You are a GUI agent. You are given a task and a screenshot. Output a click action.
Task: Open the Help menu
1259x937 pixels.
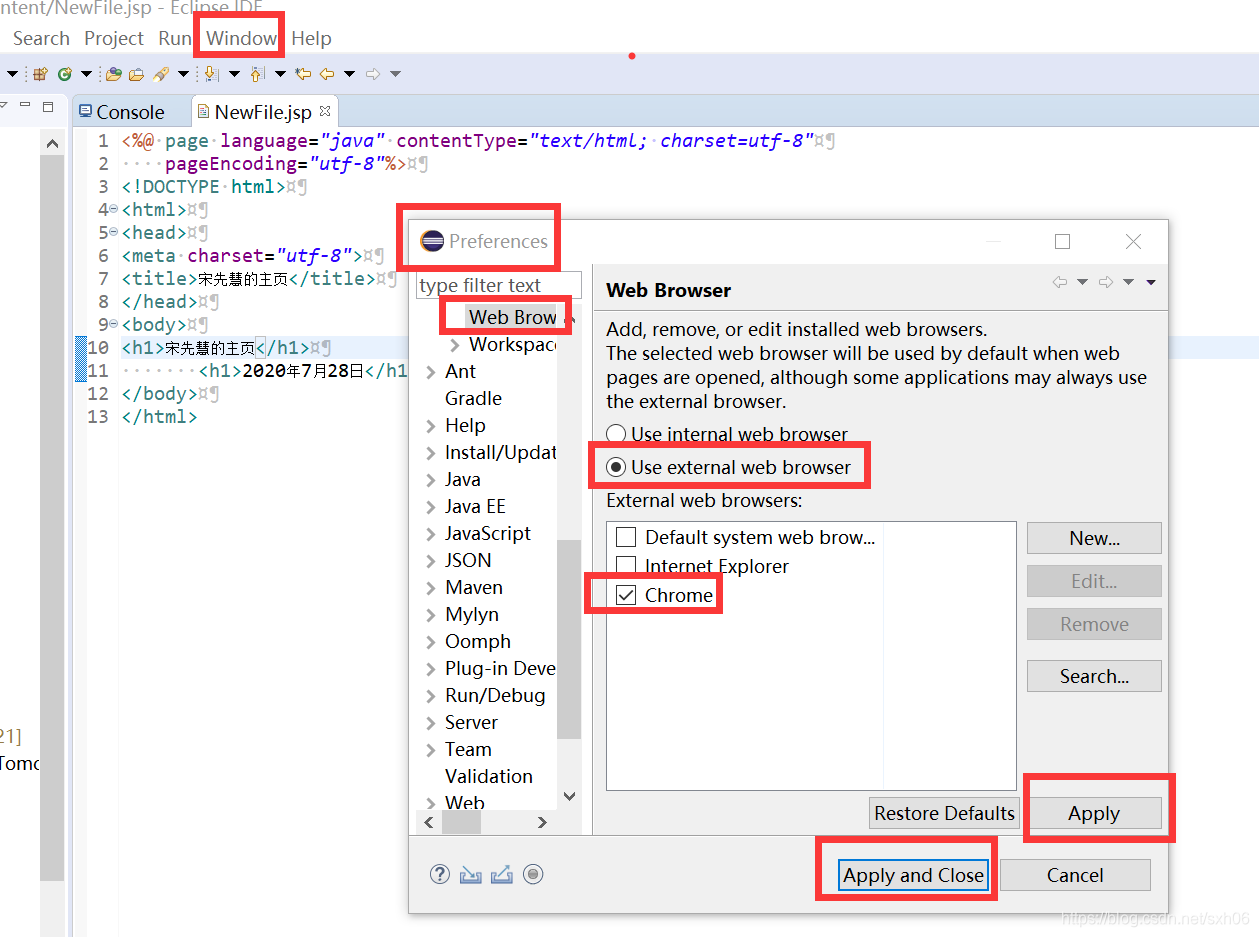pos(311,38)
